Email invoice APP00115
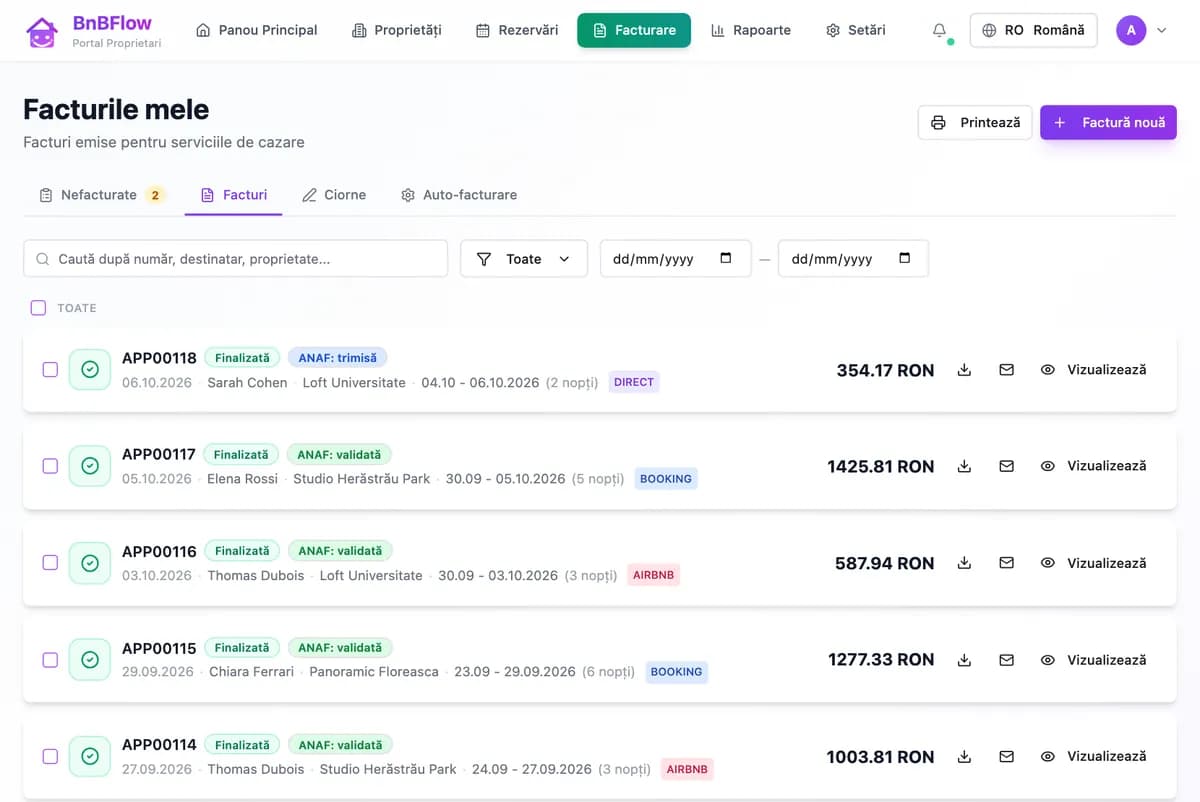The image size is (1200, 802). coord(1006,660)
